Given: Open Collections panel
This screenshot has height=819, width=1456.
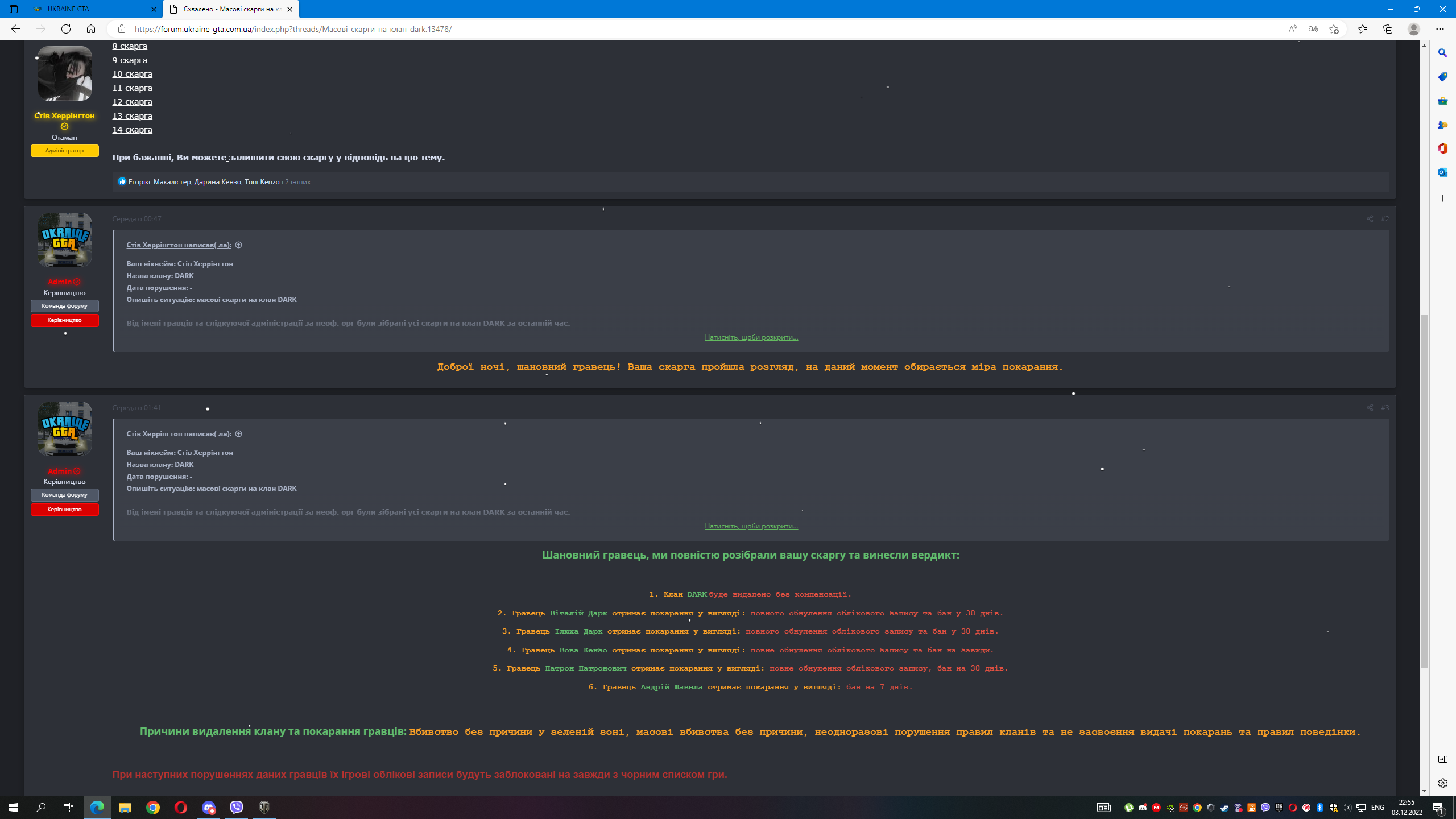Looking at the screenshot, I should (x=1388, y=29).
